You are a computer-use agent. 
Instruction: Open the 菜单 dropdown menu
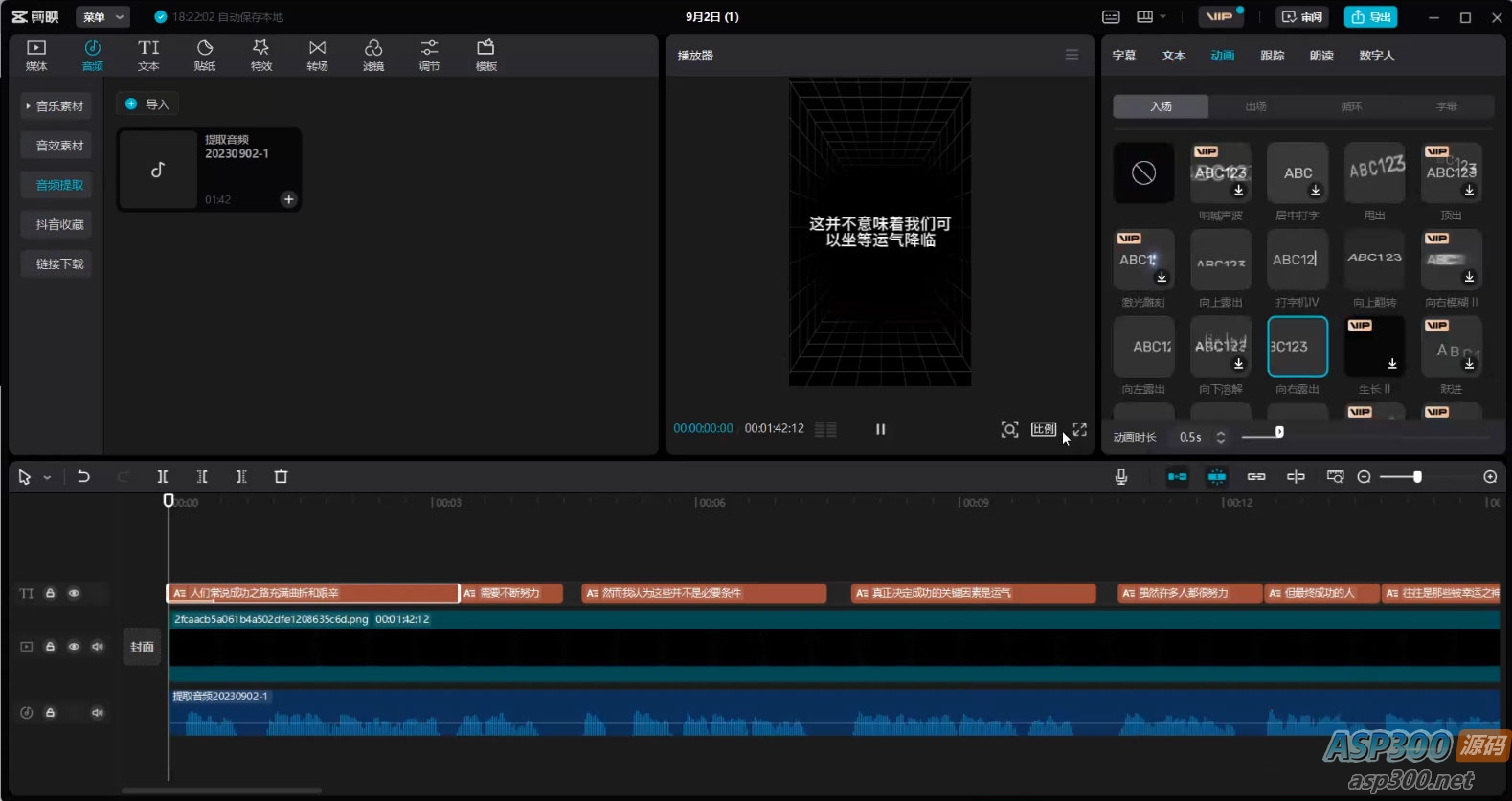102,17
